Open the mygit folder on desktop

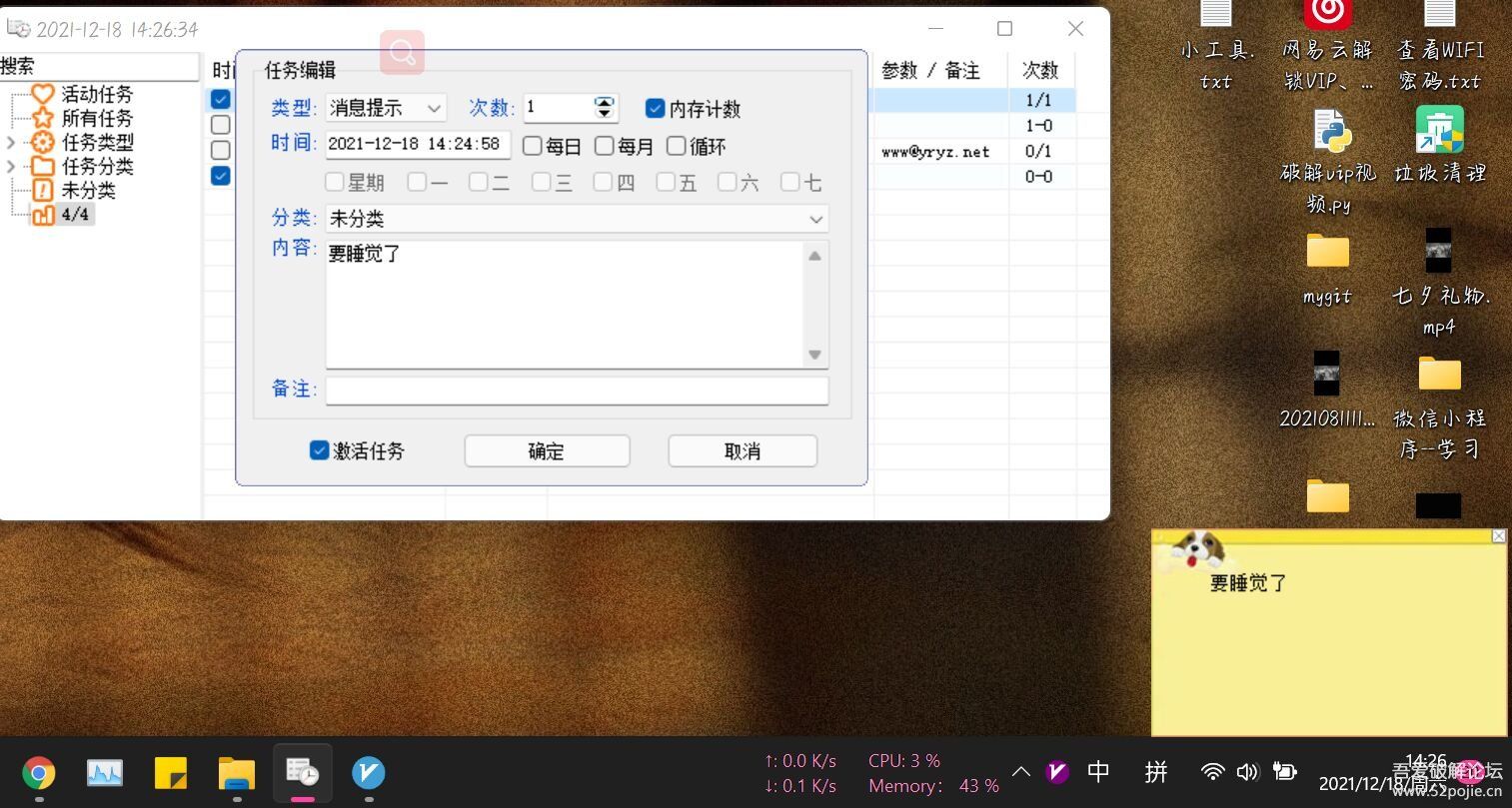(1327, 252)
